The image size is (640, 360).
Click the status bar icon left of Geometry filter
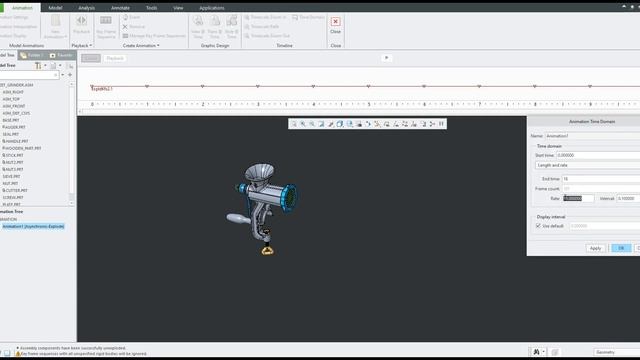coord(555,352)
